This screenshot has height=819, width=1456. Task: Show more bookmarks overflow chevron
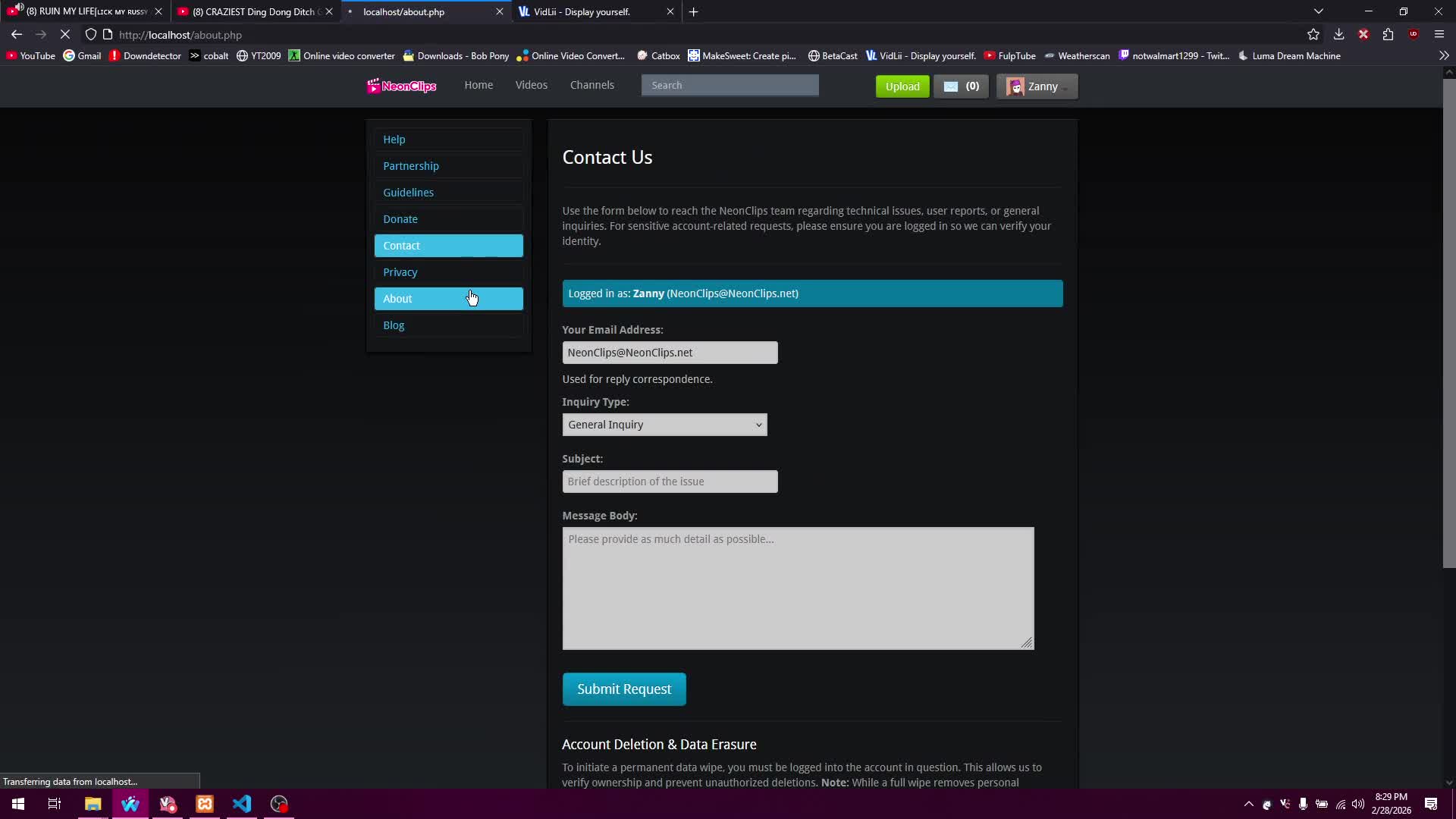(1443, 56)
